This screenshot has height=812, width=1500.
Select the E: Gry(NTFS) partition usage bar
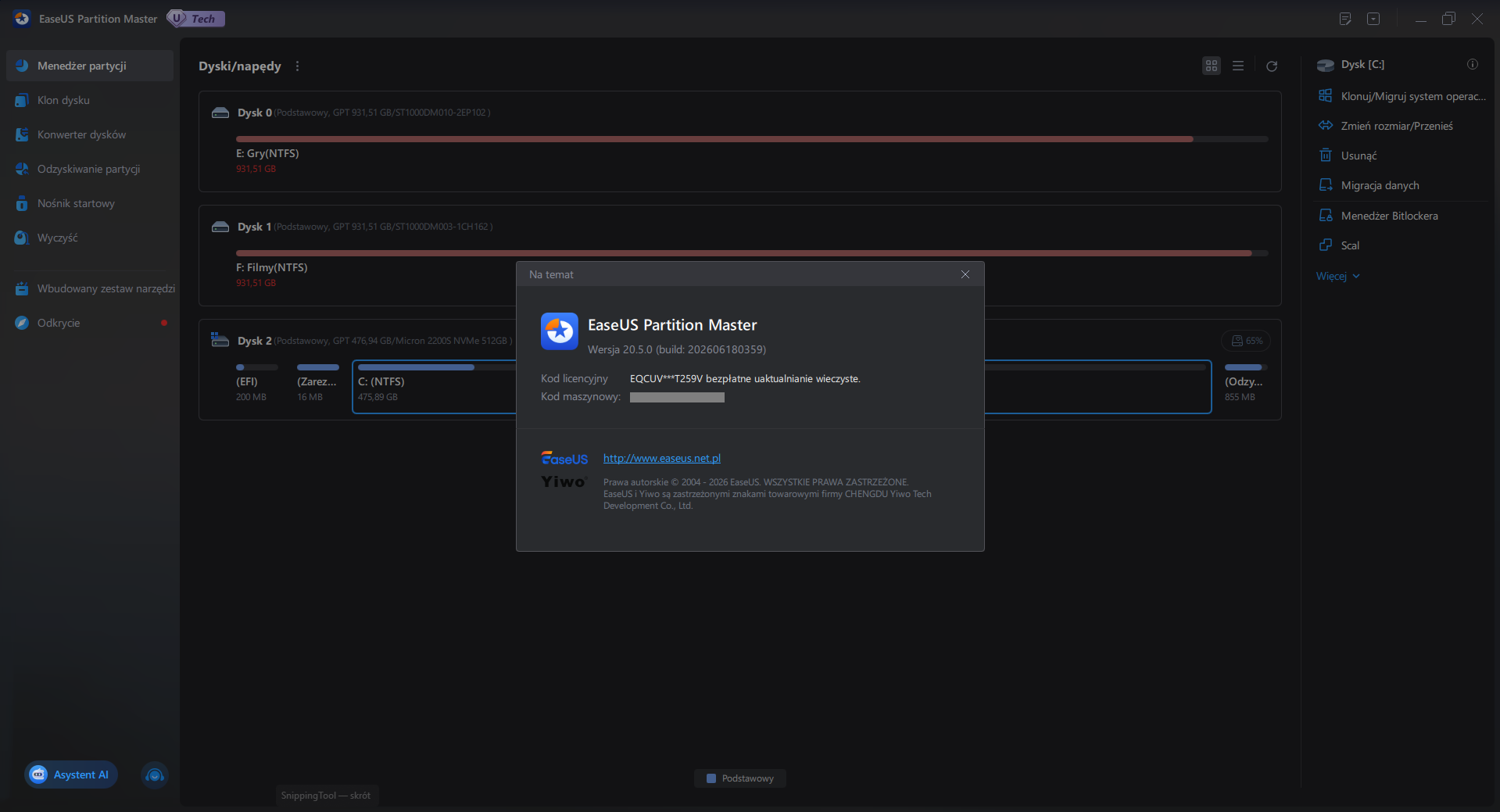[x=752, y=139]
